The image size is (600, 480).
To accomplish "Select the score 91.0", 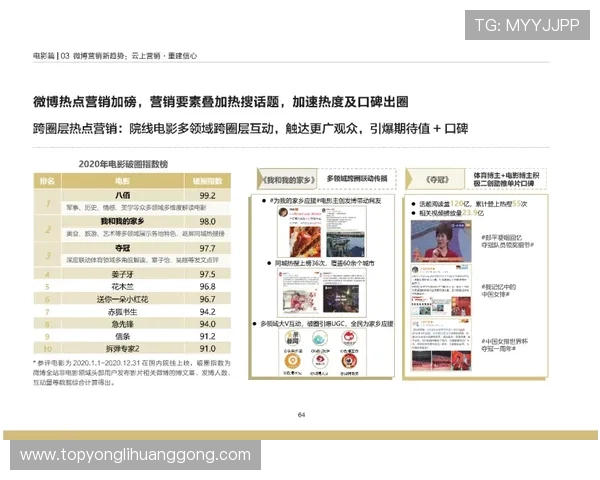I will 207,348.
